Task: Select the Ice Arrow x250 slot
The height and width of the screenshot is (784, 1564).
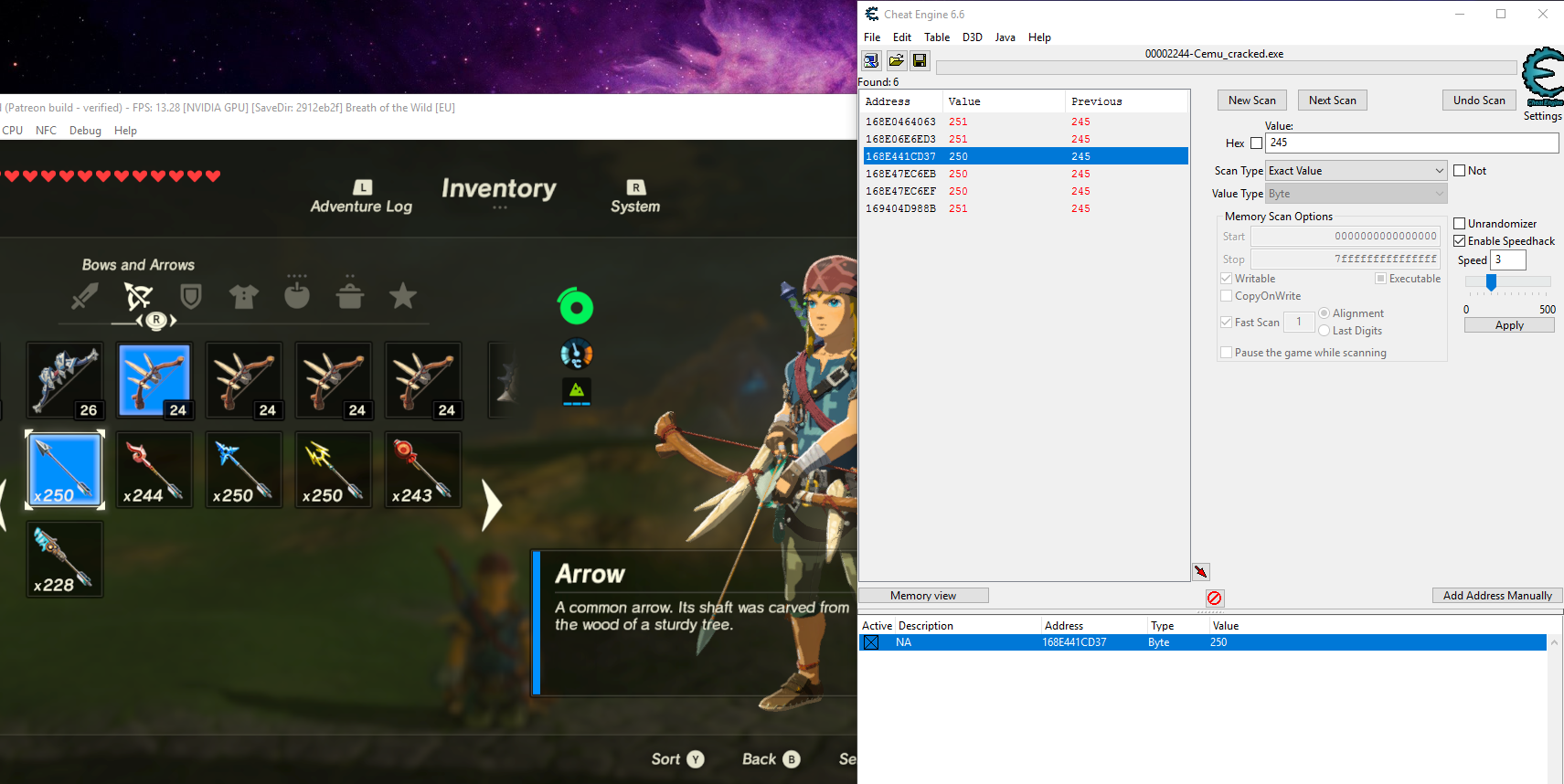Action: click(x=244, y=470)
